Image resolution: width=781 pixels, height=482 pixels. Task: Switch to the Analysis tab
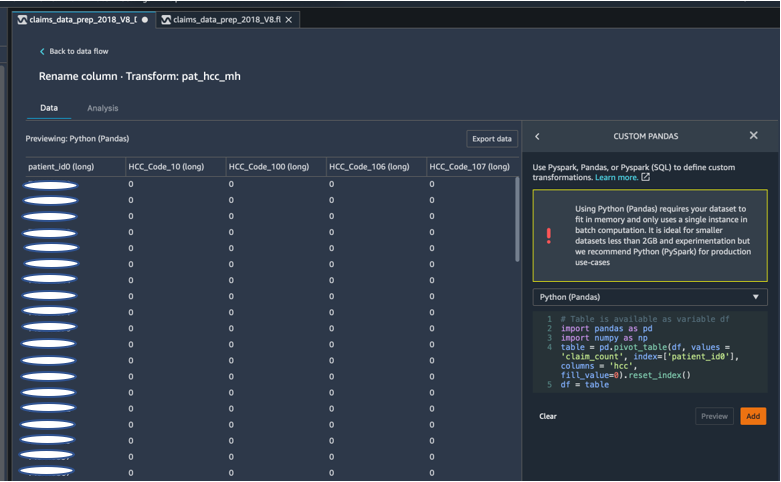pos(102,108)
